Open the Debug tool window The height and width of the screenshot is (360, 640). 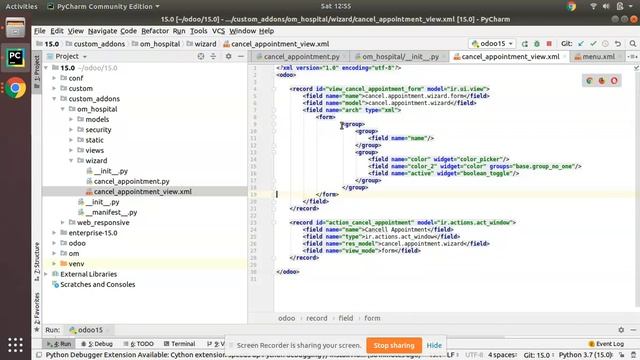tap(97, 344)
